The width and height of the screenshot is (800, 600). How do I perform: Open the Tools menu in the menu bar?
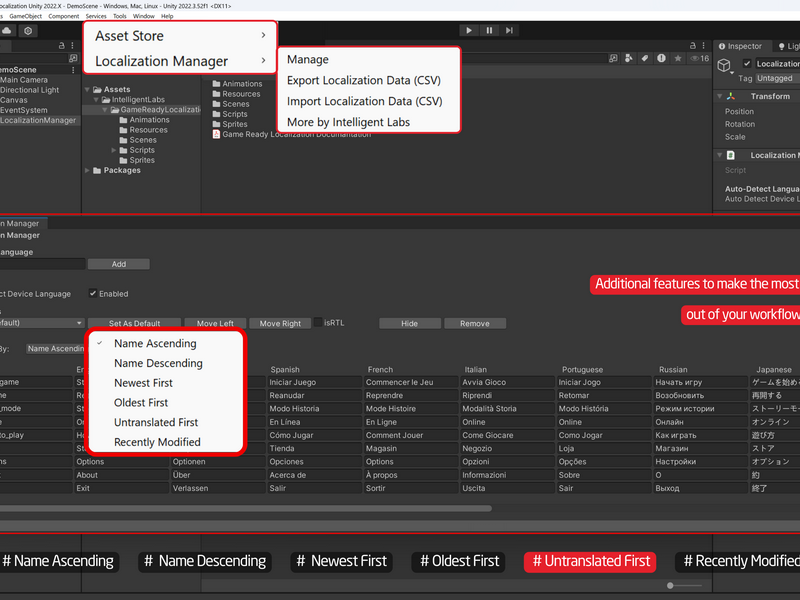point(120,16)
